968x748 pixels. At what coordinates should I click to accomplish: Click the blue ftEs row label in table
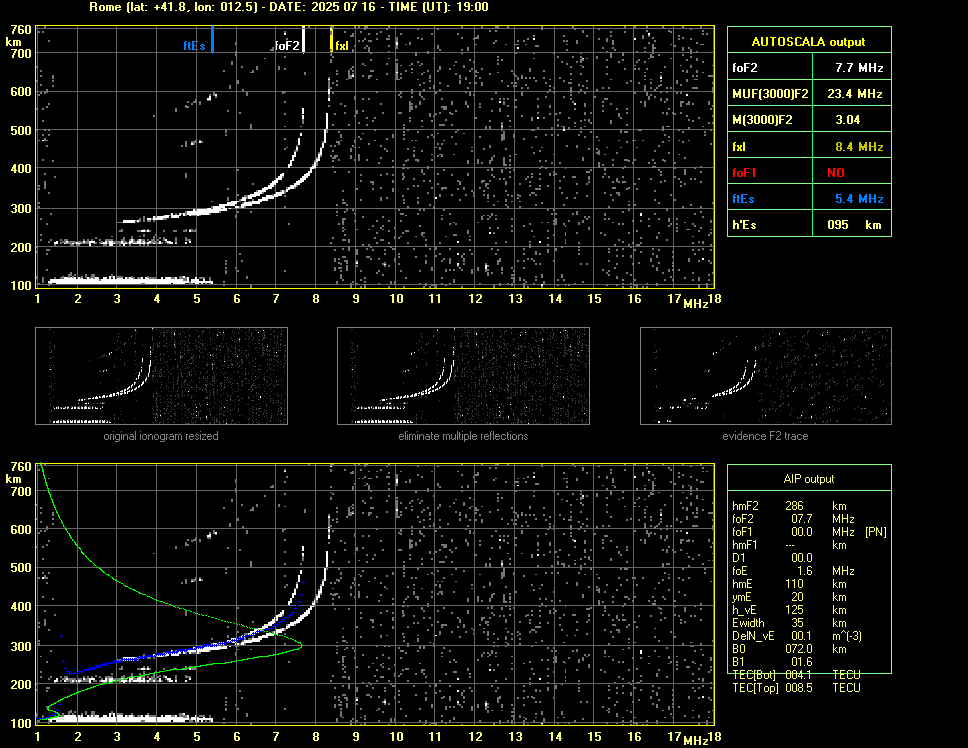pos(743,199)
